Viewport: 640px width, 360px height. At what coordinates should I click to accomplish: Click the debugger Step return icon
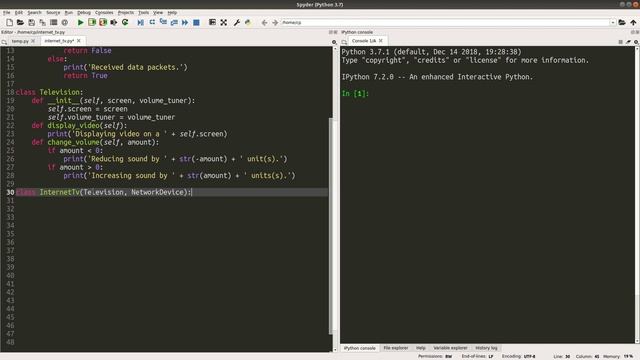tap(174, 22)
